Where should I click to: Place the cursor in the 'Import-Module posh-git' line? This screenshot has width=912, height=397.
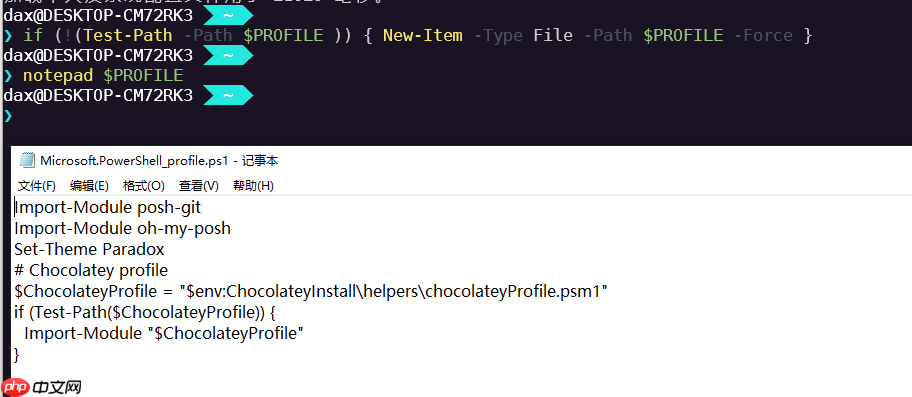tap(108, 208)
